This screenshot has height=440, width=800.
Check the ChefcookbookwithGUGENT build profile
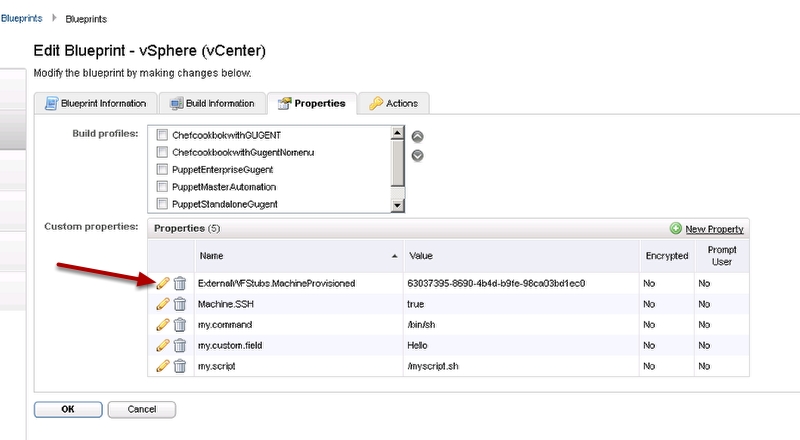tap(161, 134)
